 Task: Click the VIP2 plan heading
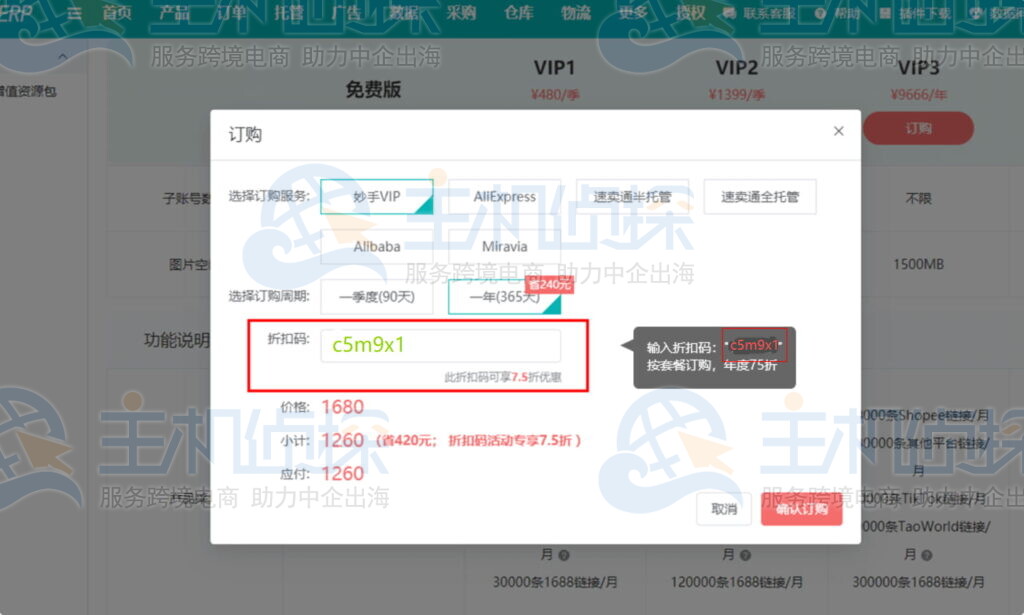click(737, 68)
